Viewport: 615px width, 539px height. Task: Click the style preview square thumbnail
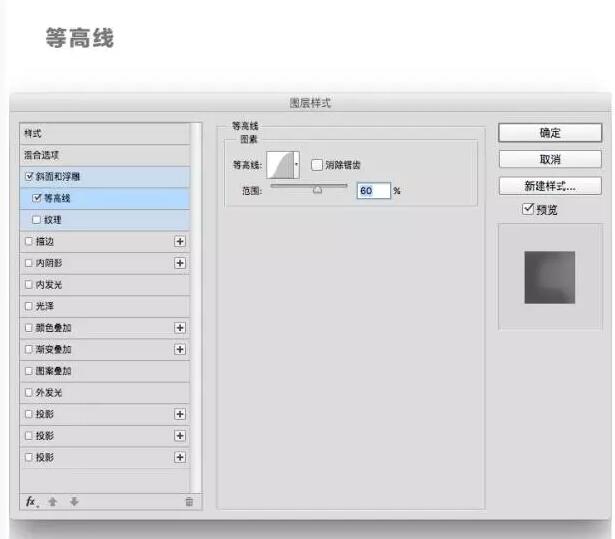[x=549, y=277]
